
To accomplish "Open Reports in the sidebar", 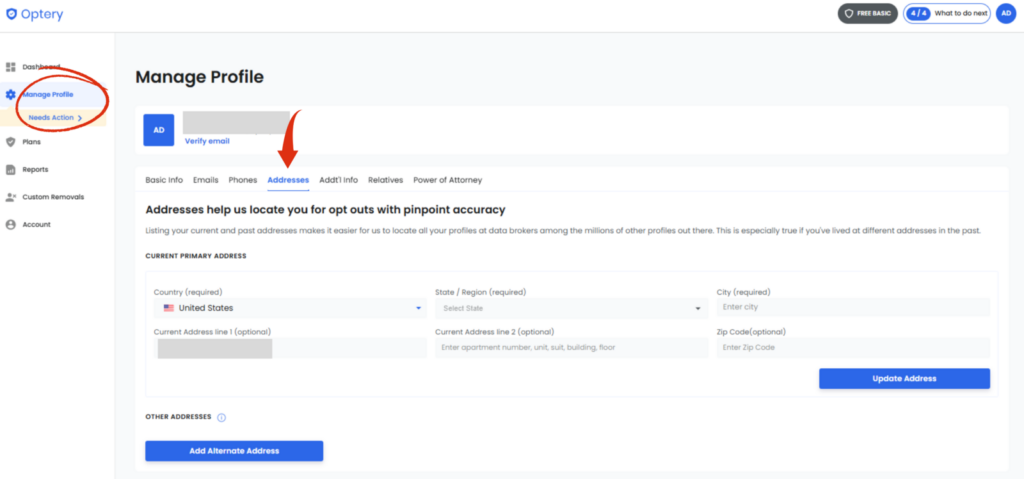I will [35, 169].
